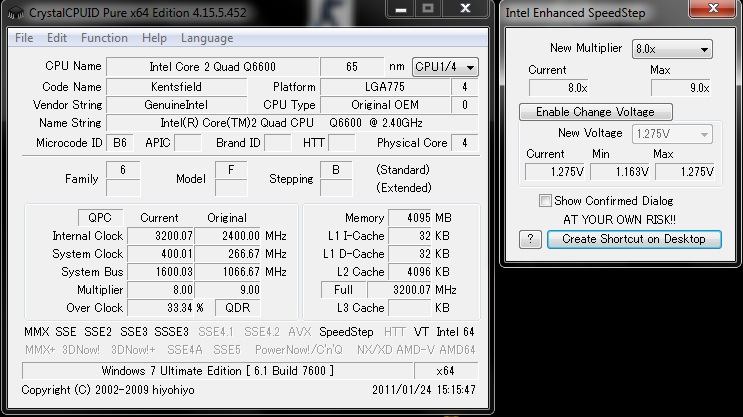Click the Min voltage 1.163V field

pyautogui.click(x=621, y=172)
